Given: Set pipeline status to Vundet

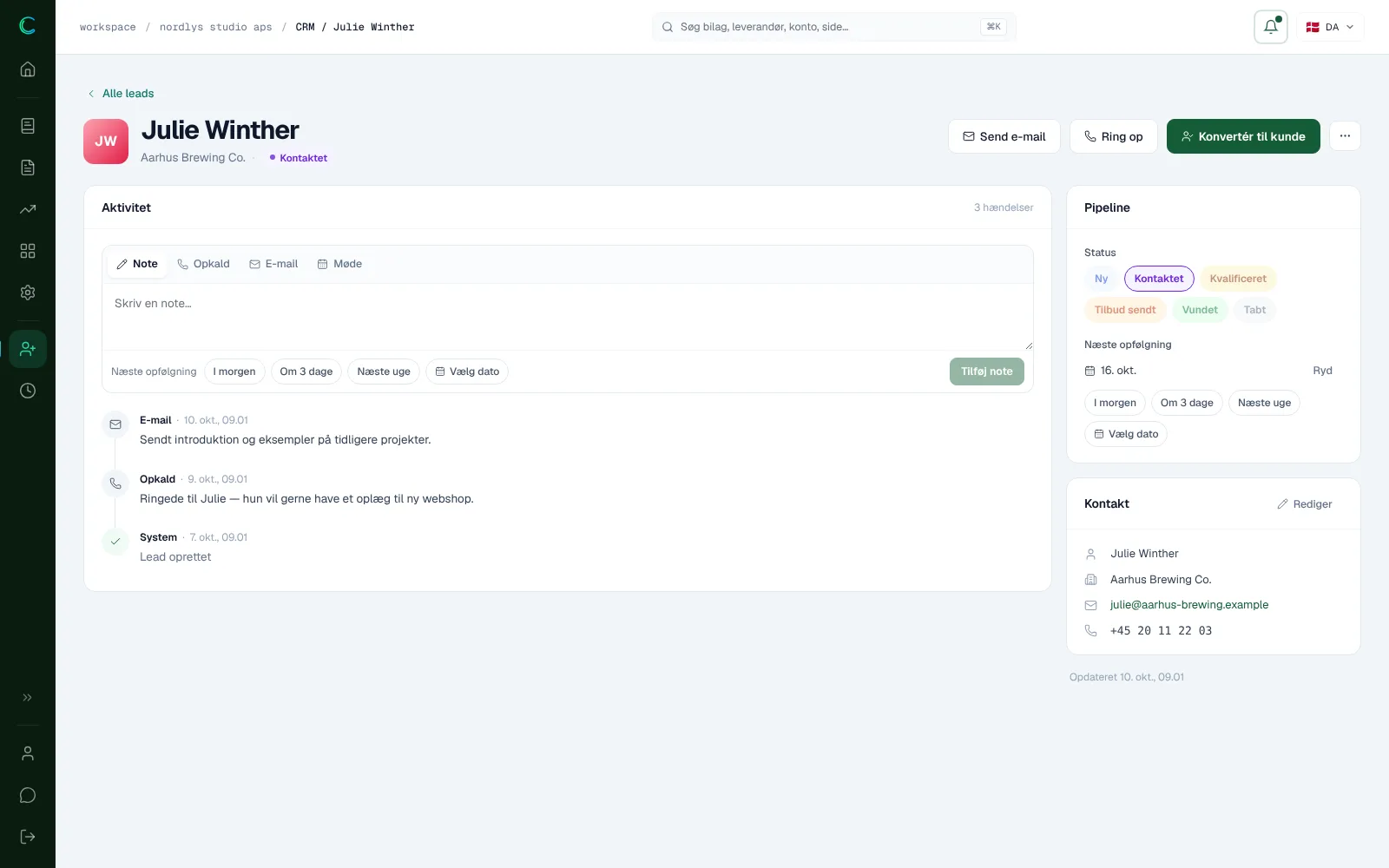Looking at the screenshot, I should coord(1200,310).
